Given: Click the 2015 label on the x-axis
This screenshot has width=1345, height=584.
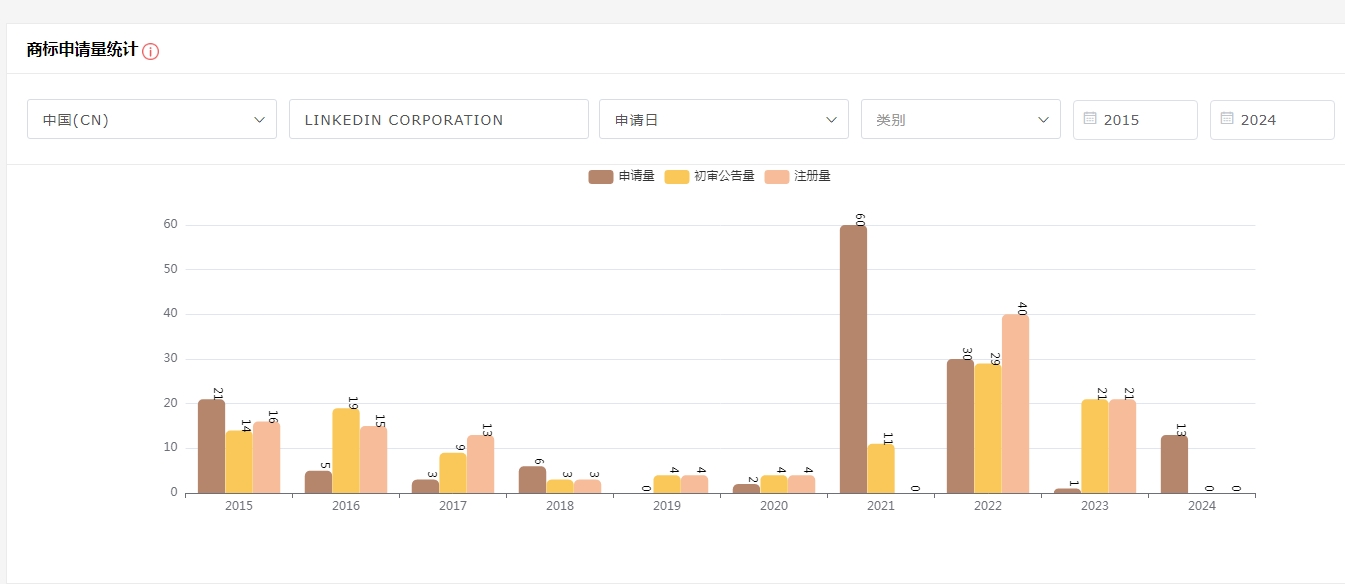Looking at the screenshot, I should (239, 506).
